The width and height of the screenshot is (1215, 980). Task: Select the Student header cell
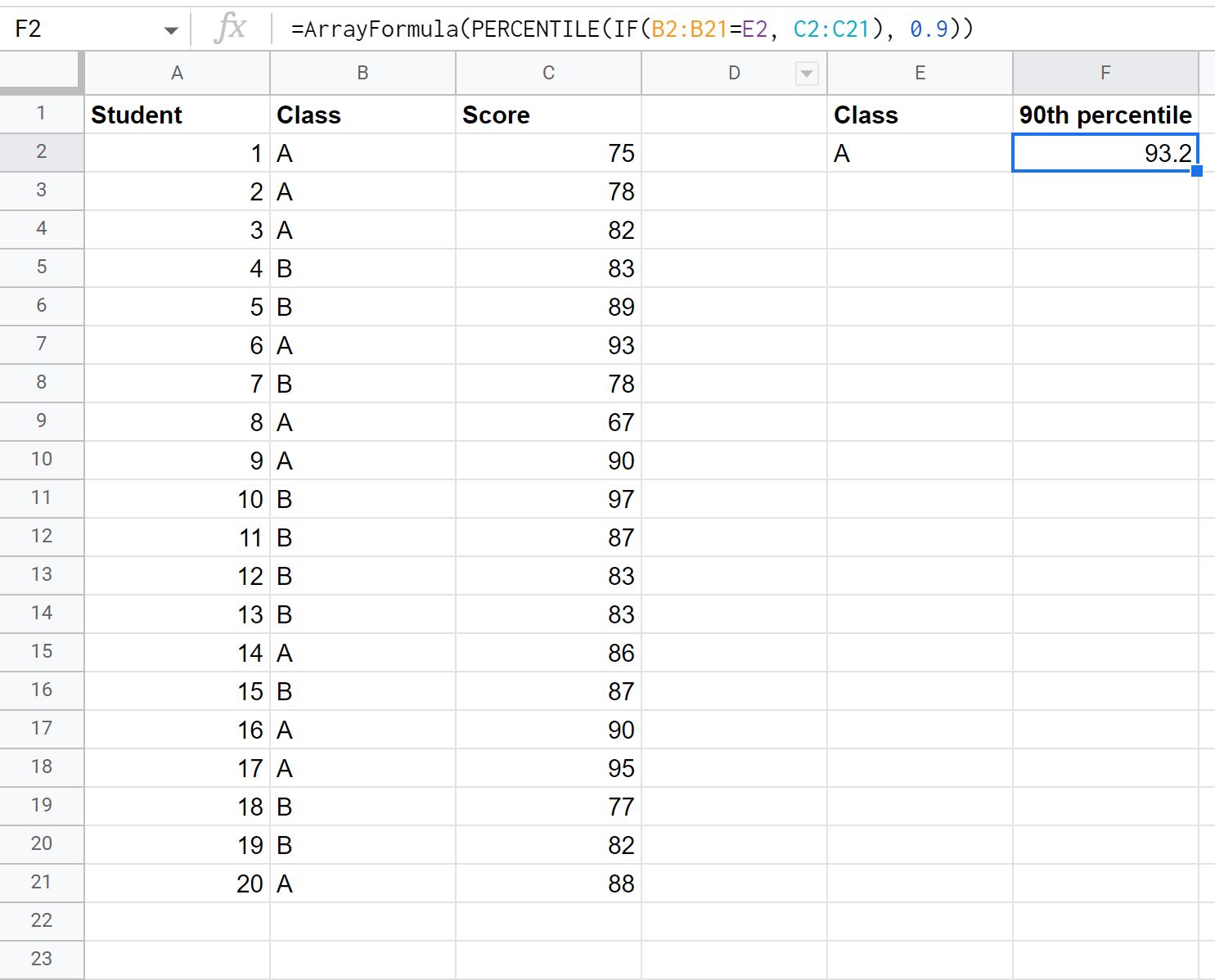click(177, 115)
